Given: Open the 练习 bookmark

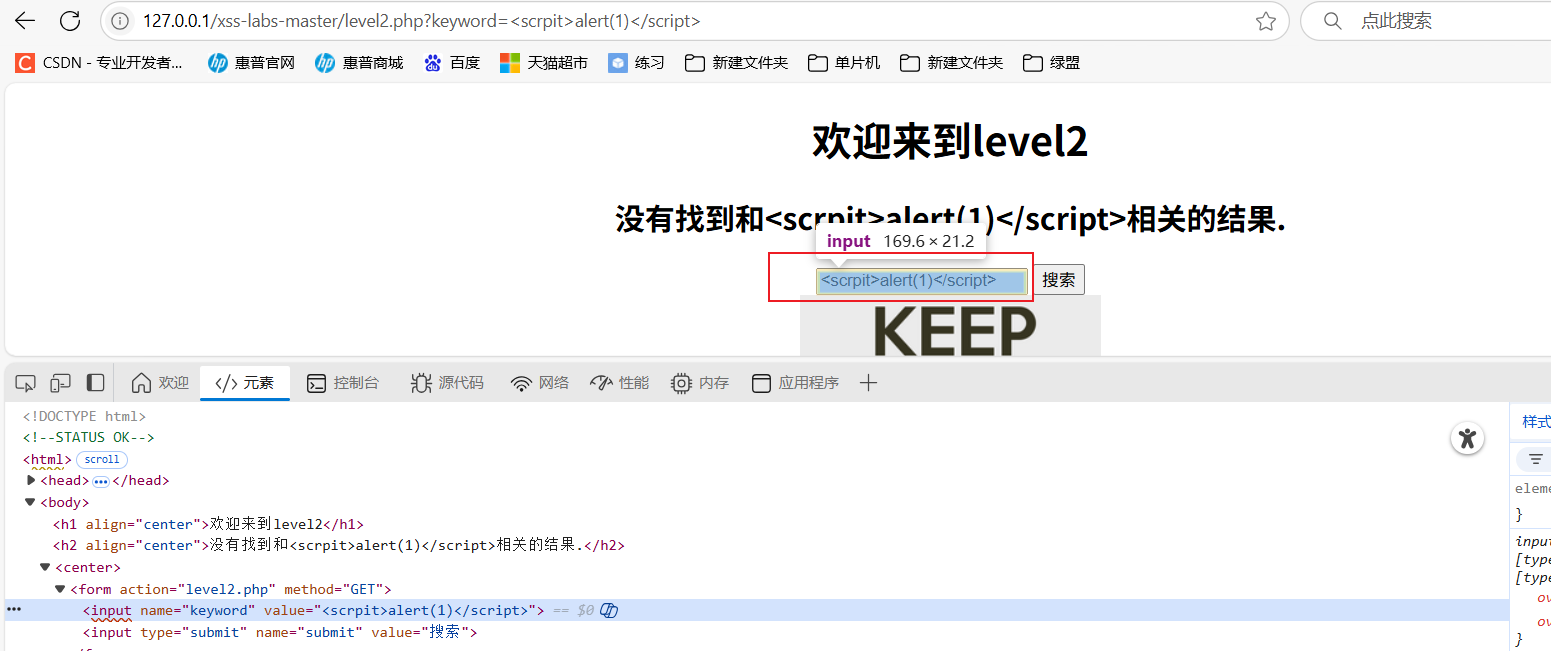Looking at the screenshot, I should coord(636,63).
